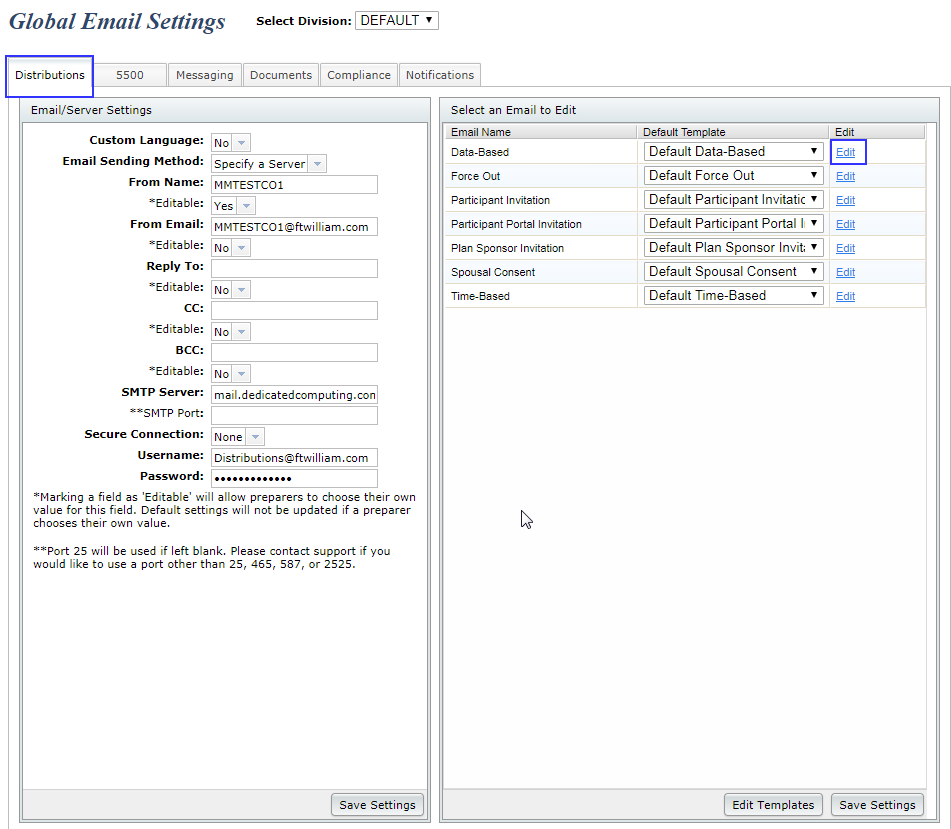Open the Messaging tab
Image resolution: width=951 pixels, height=829 pixels.
(x=204, y=75)
